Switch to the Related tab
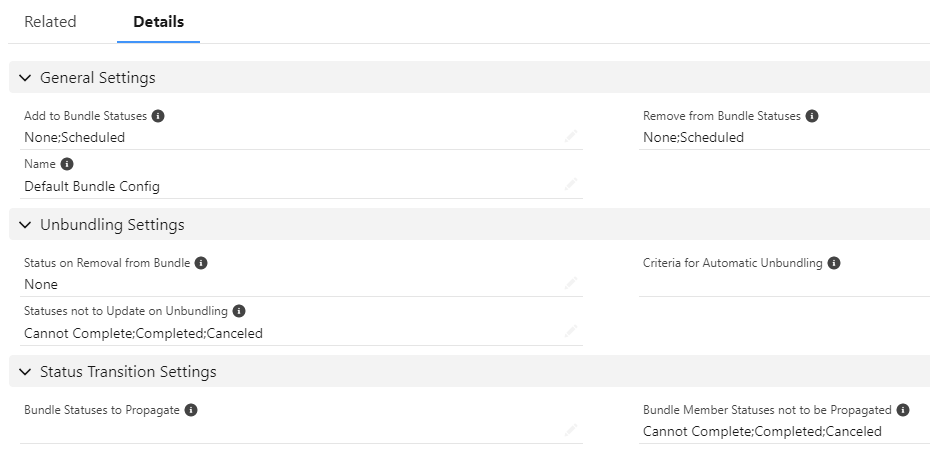 50,22
